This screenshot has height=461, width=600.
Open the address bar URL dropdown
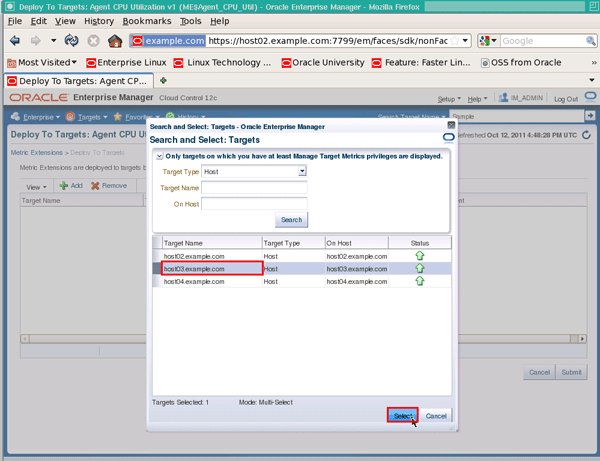[x=465, y=41]
